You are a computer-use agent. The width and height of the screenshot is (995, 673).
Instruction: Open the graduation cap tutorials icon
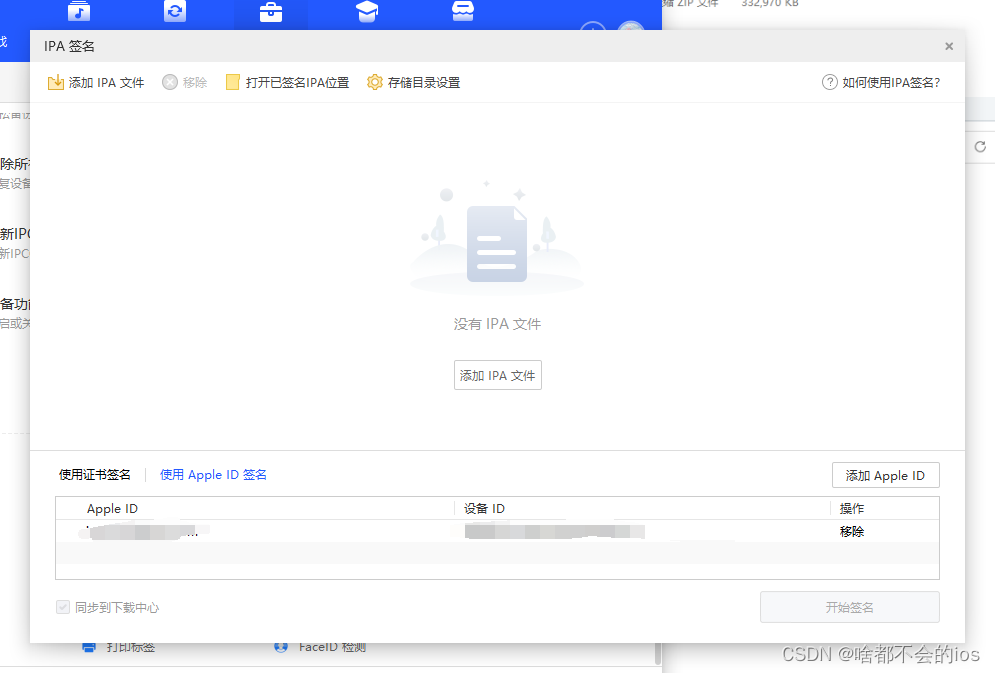coord(367,11)
